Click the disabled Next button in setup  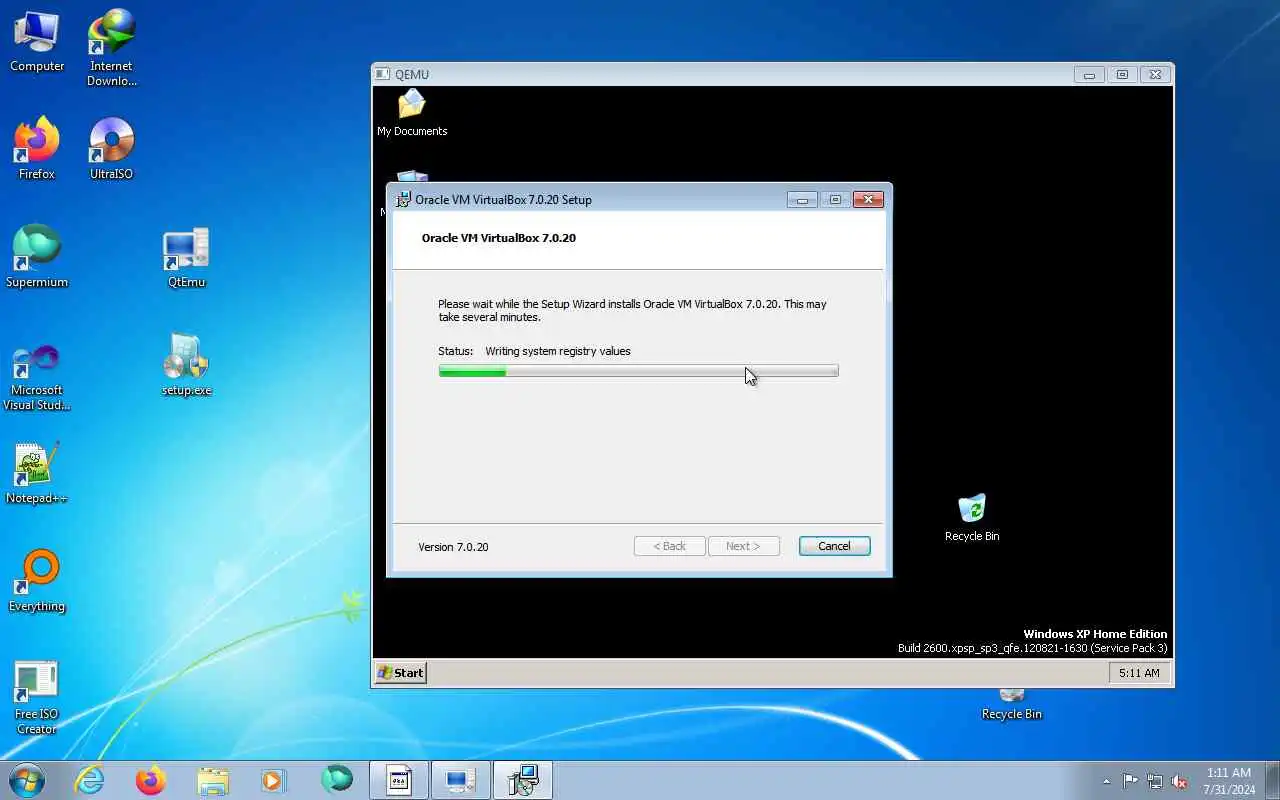(743, 546)
